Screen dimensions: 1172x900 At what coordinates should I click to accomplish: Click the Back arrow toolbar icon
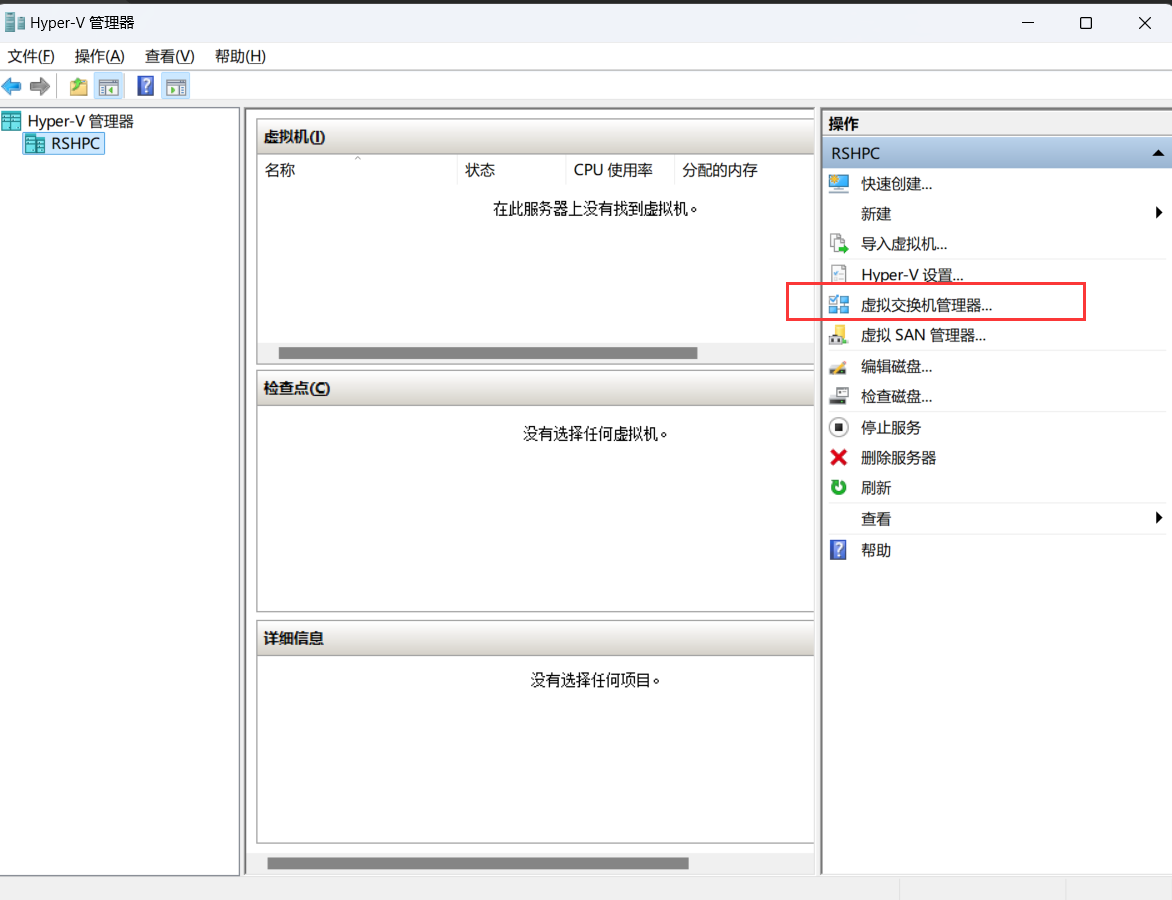(x=12, y=86)
